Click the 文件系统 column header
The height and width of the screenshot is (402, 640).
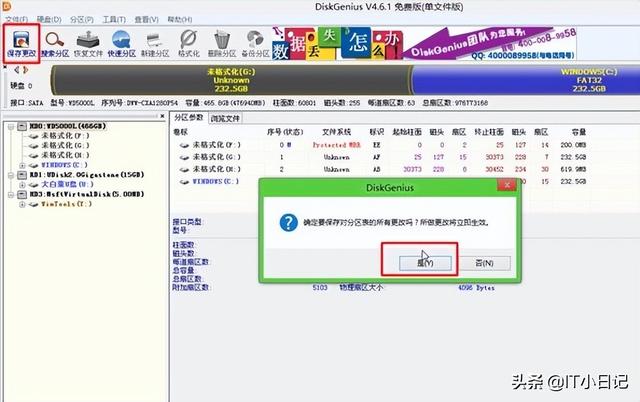pyautogui.click(x=336, y=132)
